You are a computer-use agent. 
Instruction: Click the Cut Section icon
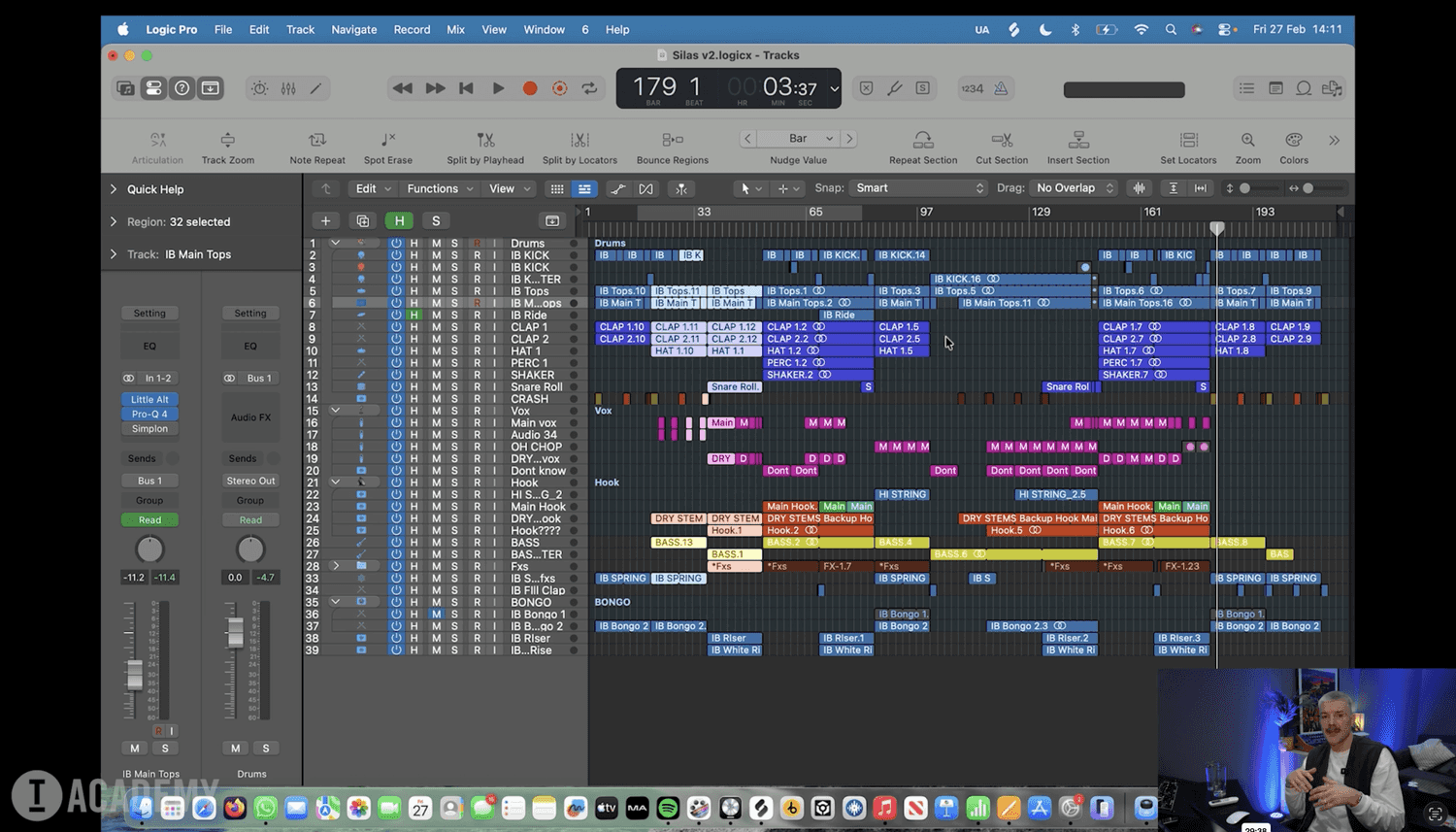[1001, 141]
